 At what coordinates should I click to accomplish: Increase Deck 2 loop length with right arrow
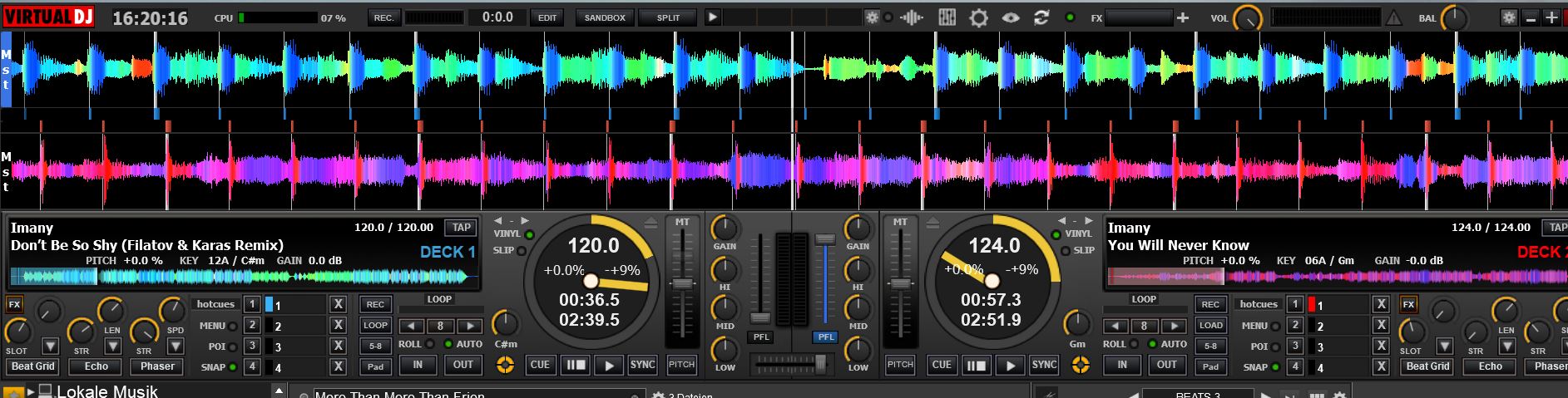[1173, 326]
